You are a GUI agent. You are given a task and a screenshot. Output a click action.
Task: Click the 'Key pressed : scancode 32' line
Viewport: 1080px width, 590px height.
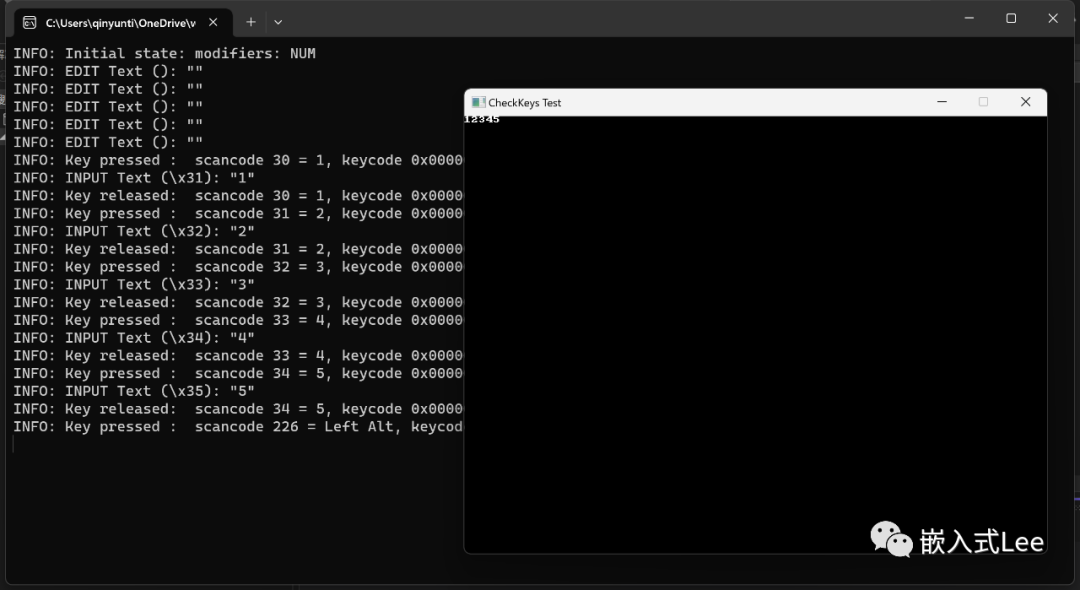(238, 266)
